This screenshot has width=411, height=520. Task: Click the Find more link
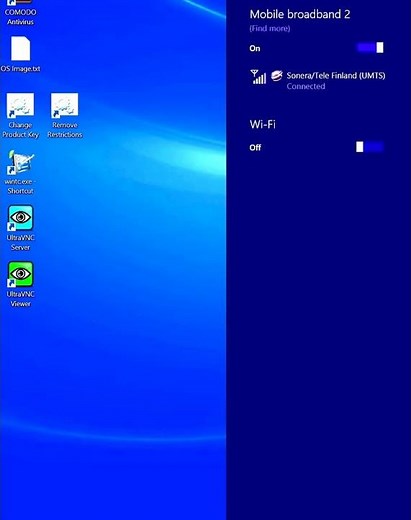tap(270, 28)
